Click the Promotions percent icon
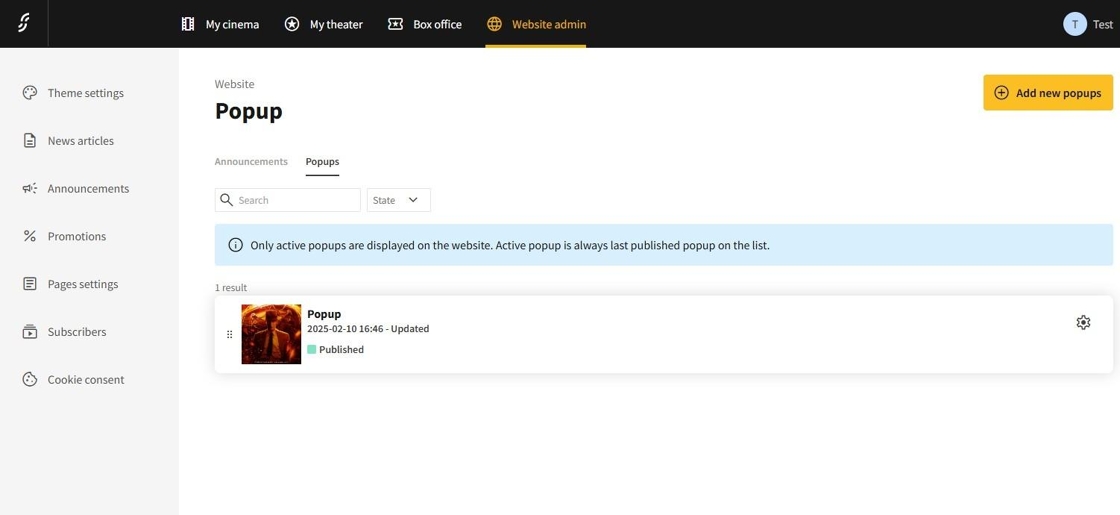The image size is (1120, 515). (x=30, y=236)
